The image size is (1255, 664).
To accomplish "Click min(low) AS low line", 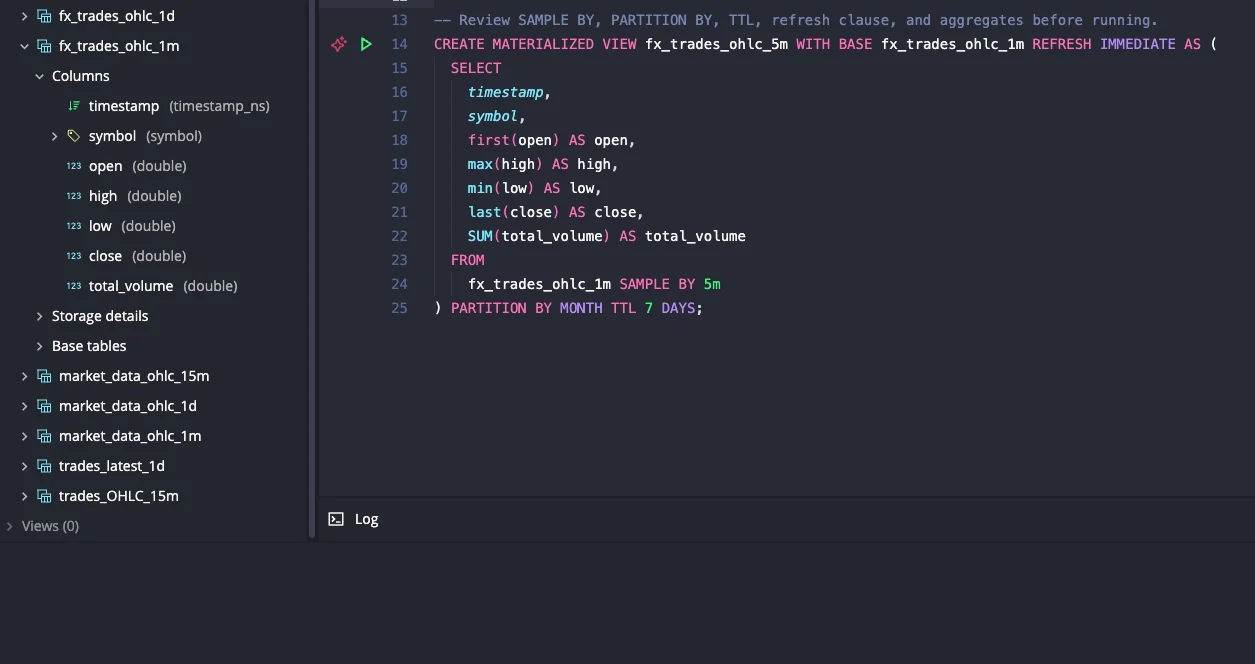I will (535, 188).
